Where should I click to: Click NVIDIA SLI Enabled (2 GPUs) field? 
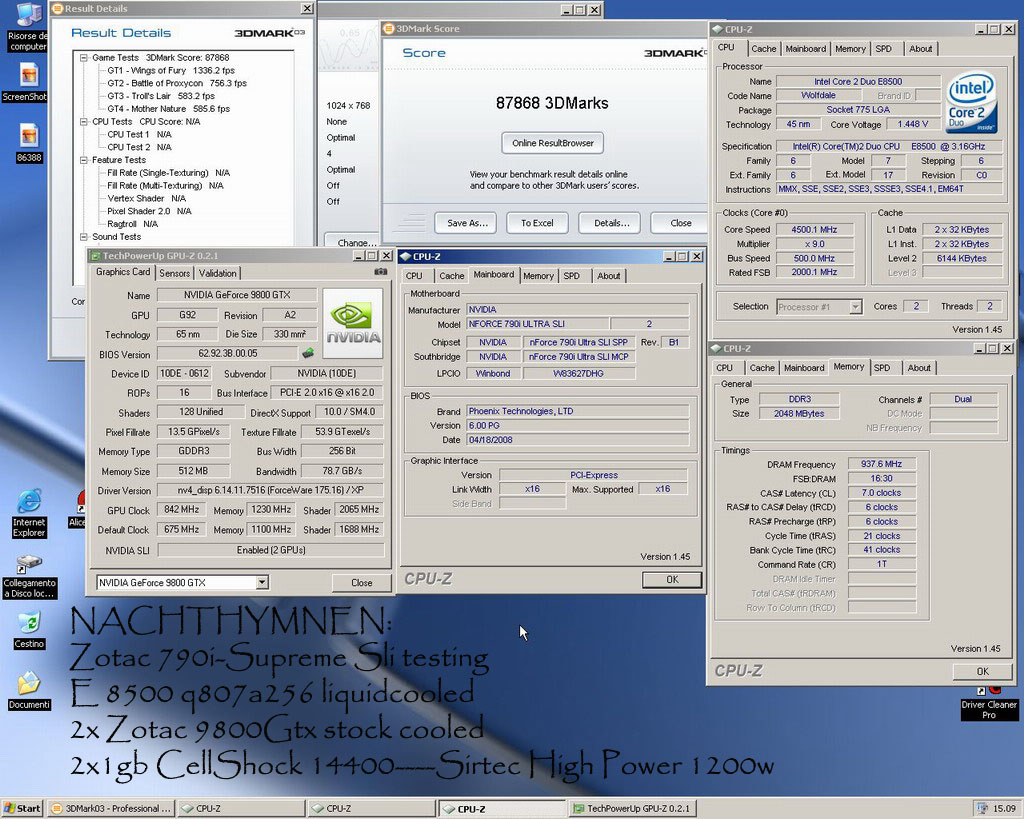[x=271, y=550]
